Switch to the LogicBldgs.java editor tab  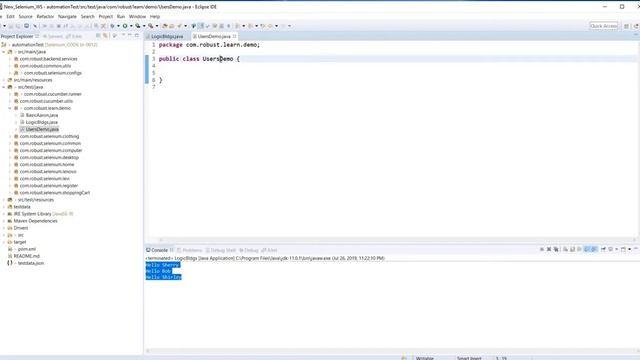click(x=167, y=36)
